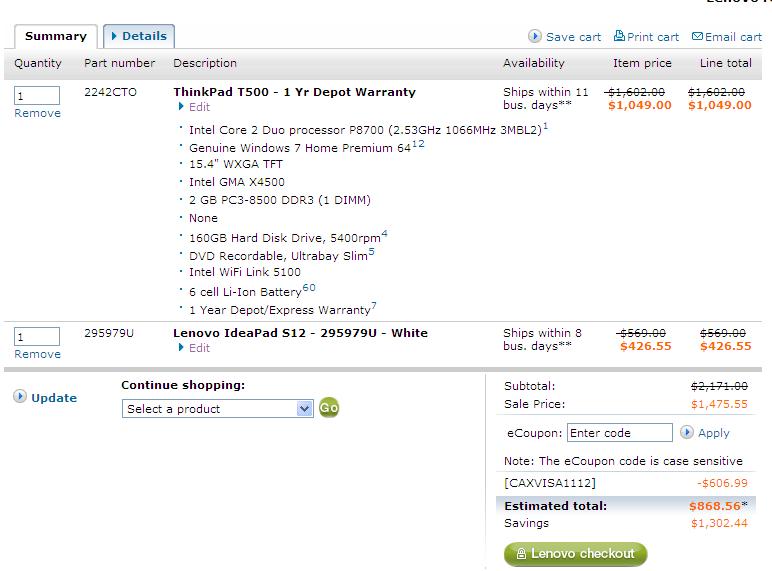Click the Apply eCoupon arrow icon
Screen dimensions: 772x571
coord(687,432)
